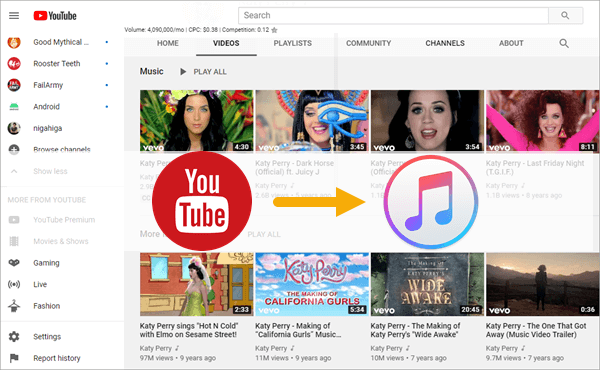Open channel search magnifier in tab bar
This screenshot has height=370, width=600.
coord(564,43)
